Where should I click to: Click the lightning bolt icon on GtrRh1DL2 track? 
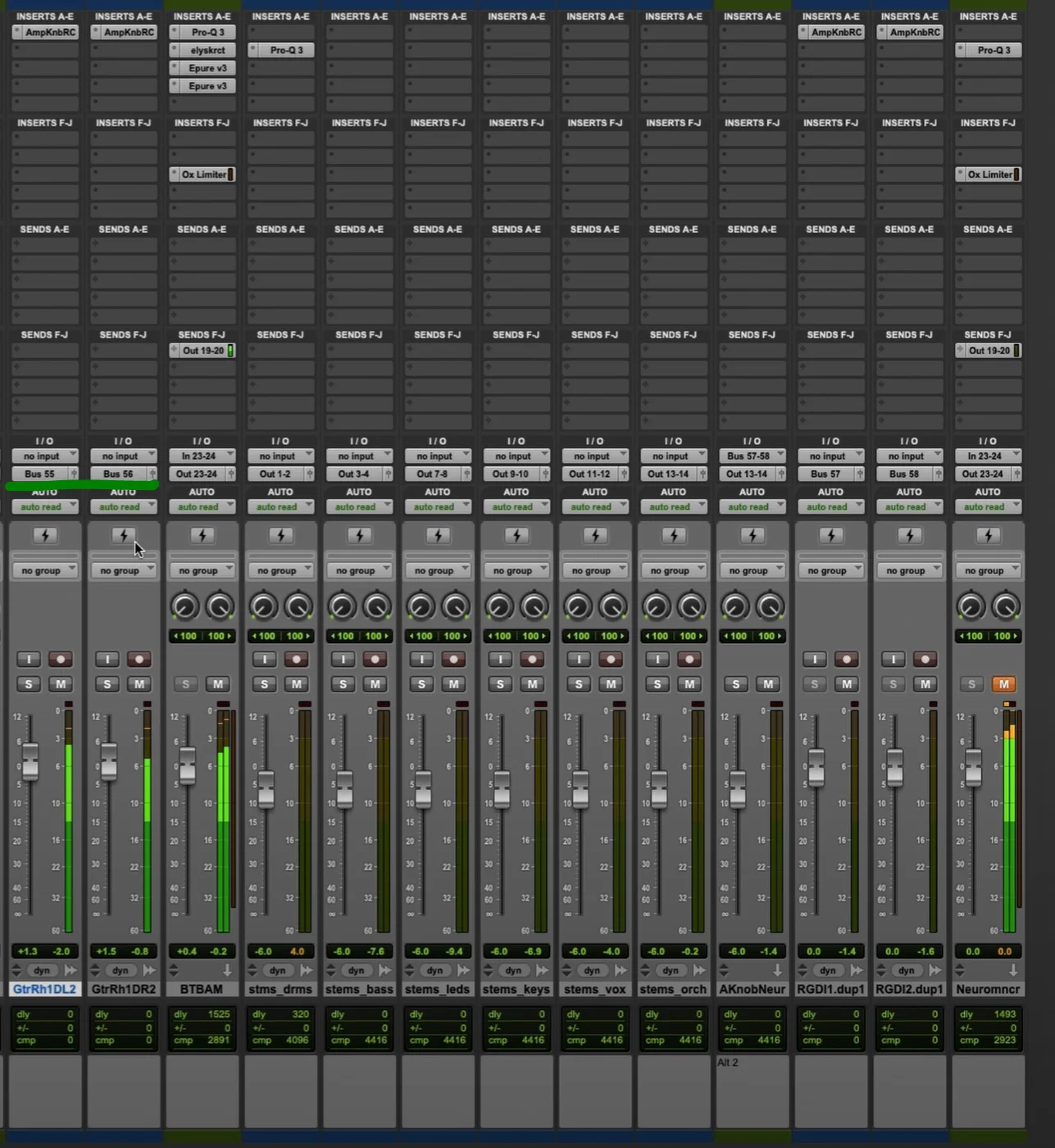pyautogui.click(x=45, y=535)
